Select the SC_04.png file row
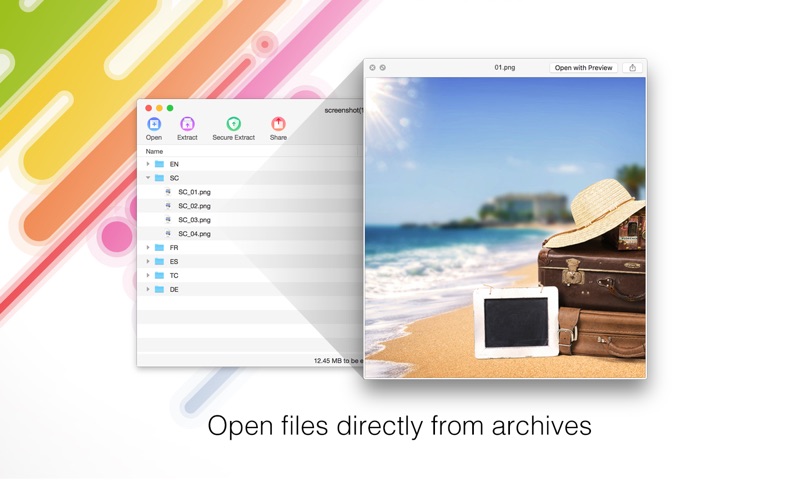 coord(194,234)
